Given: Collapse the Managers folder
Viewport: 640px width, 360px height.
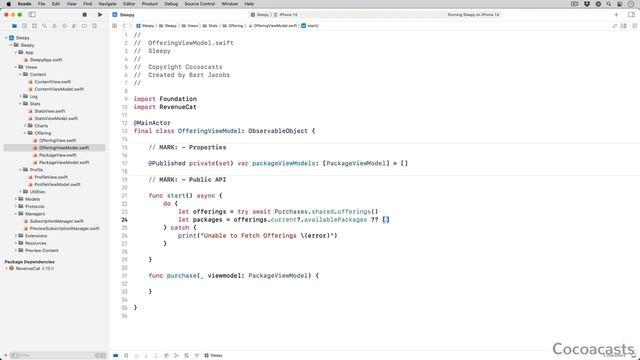Looking at the screenshot, I should [x=16, y=213].
